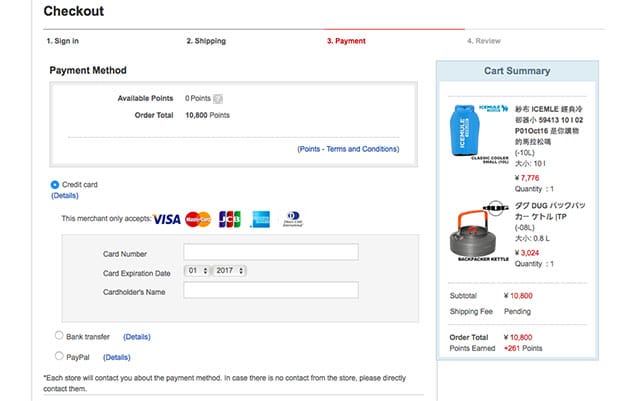Click the American Express logo

261,218
